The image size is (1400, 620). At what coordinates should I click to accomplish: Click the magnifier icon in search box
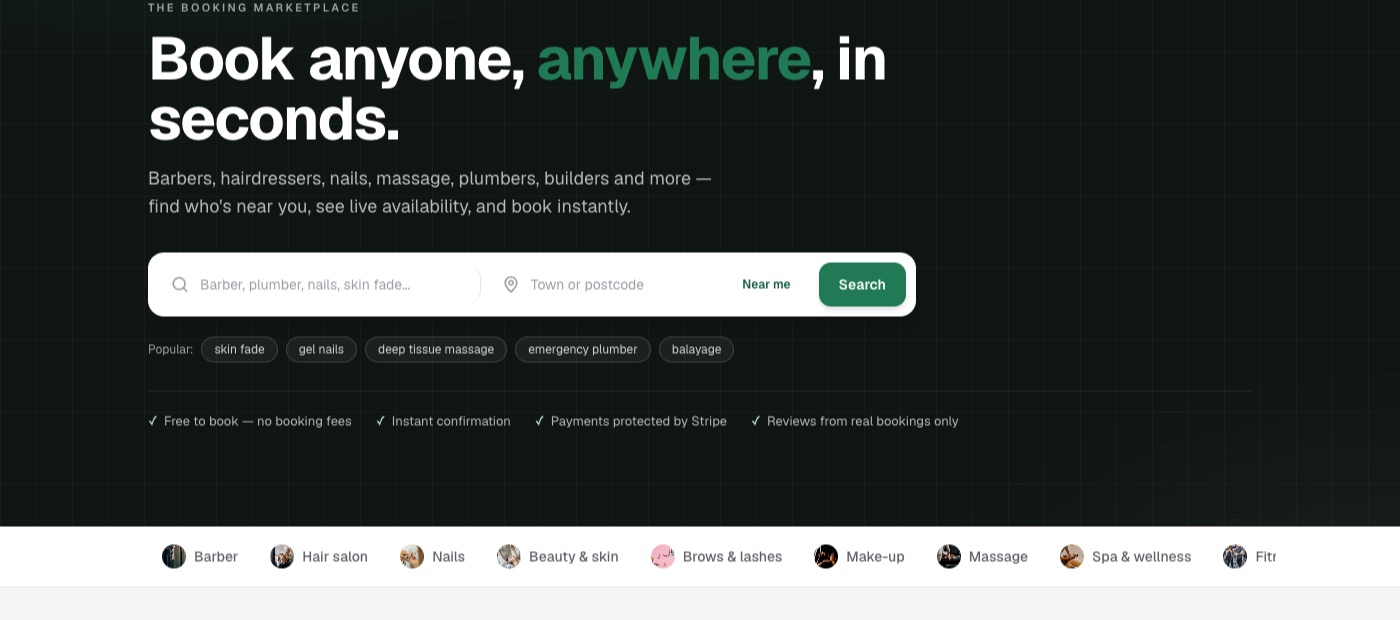[180, 284]
